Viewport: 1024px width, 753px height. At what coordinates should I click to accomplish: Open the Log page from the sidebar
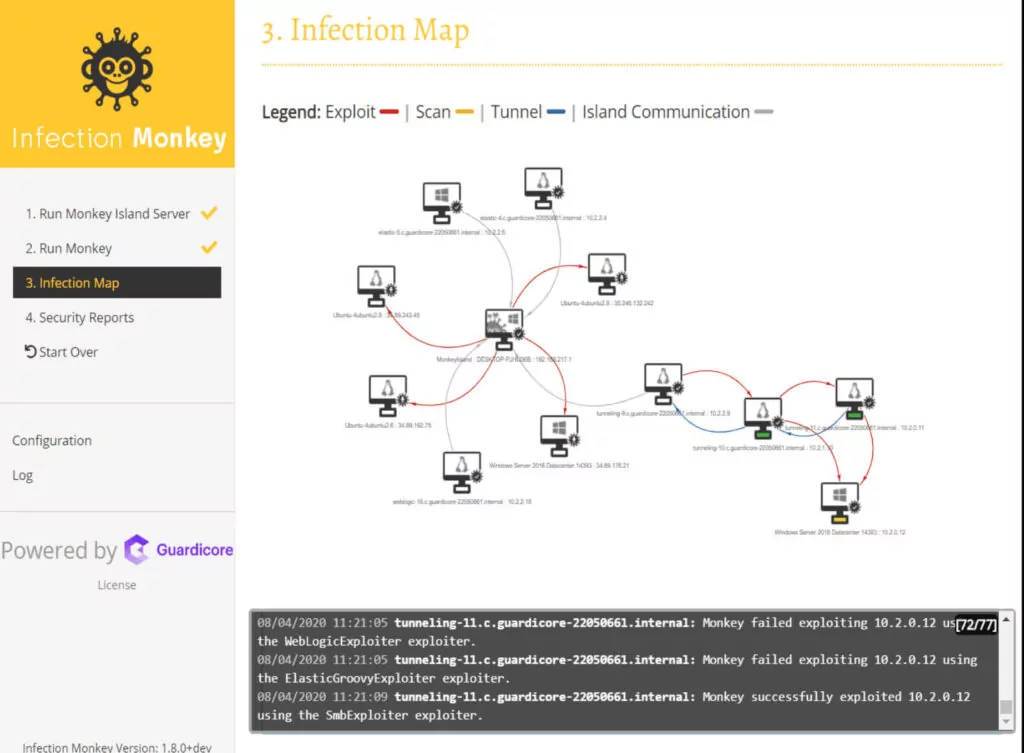(23, 475)
